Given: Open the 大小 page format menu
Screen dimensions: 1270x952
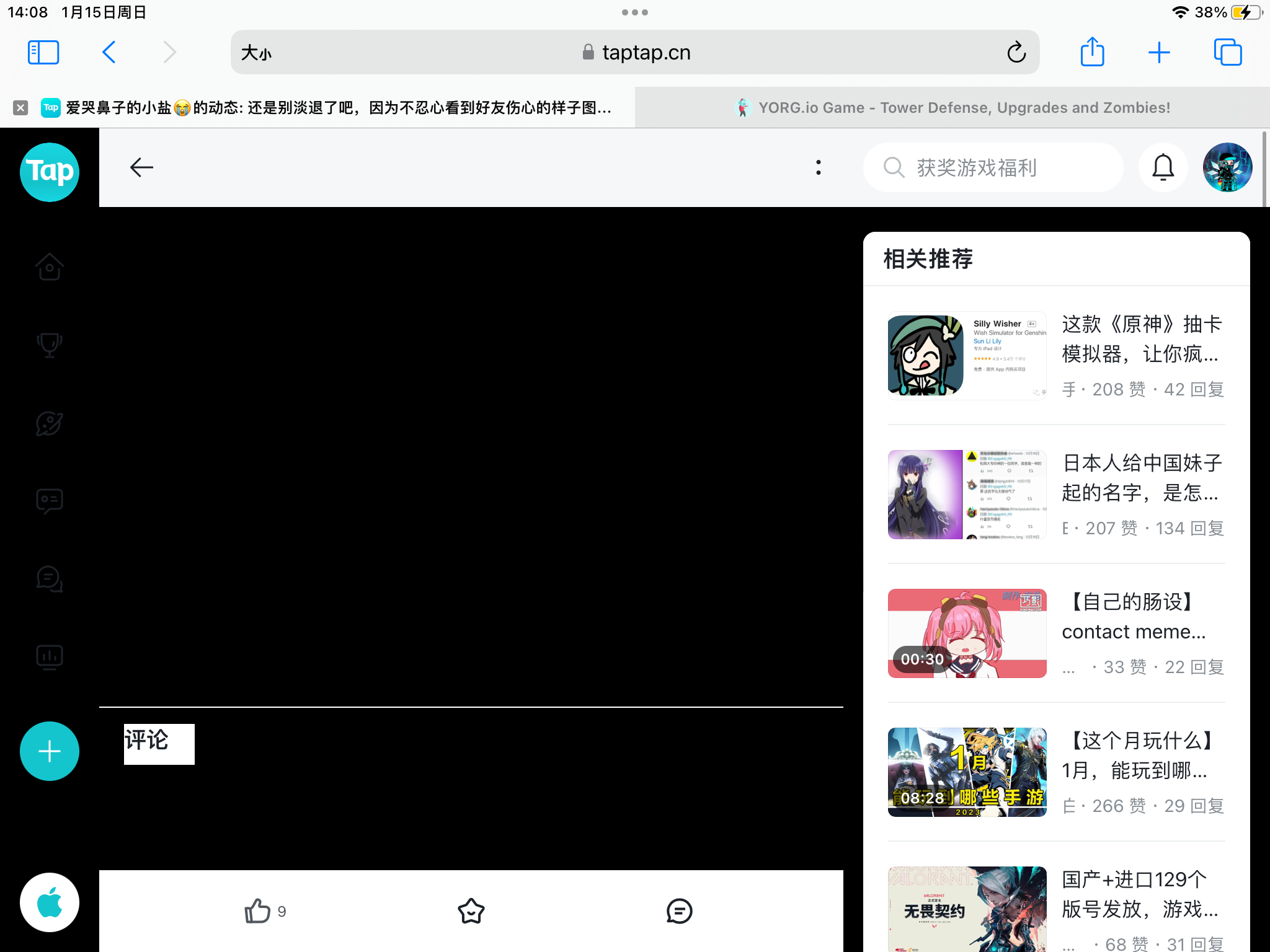Looking at the screenshot, I should (256, 53).
